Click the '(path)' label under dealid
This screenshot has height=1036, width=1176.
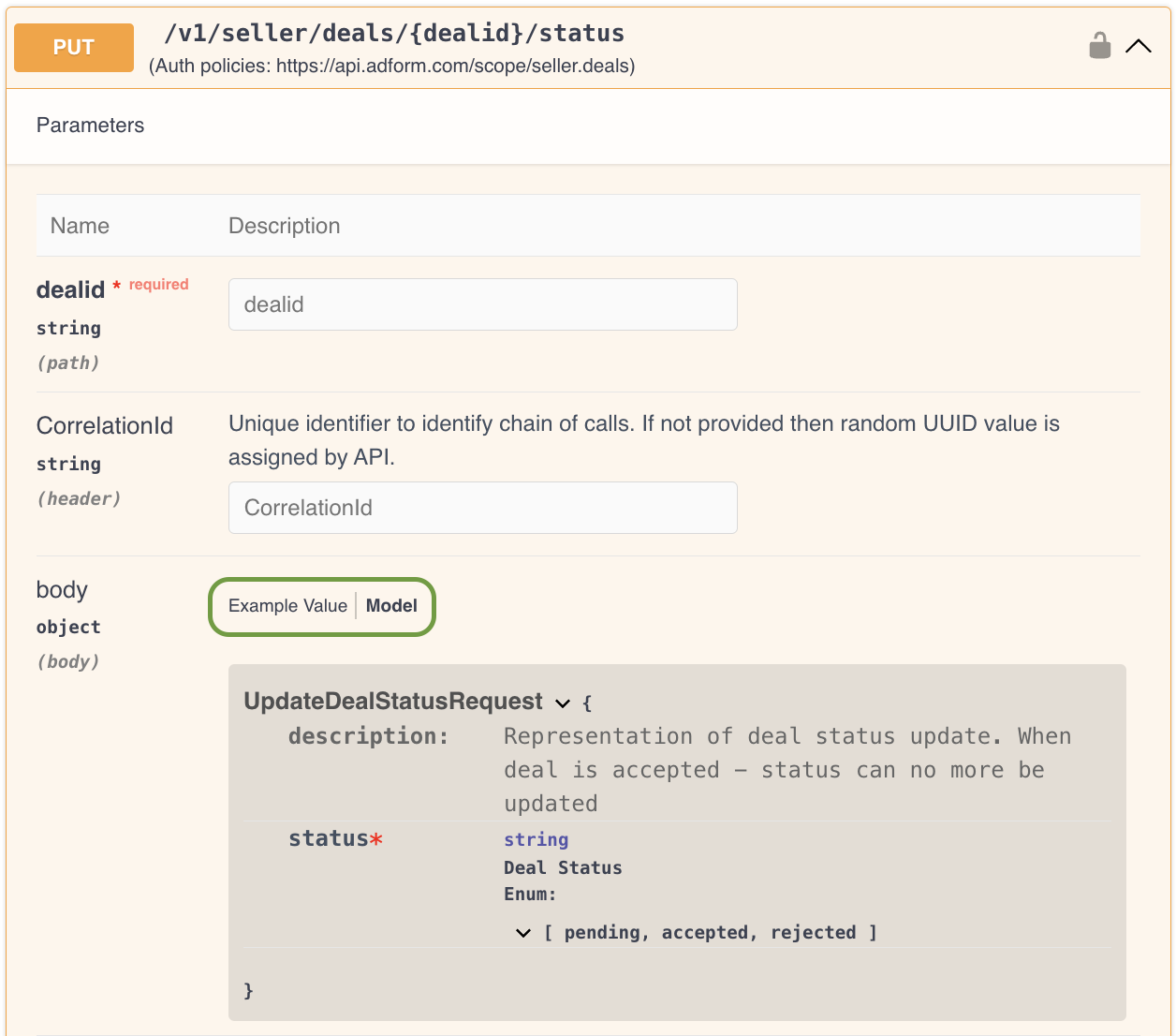[x=68, y=363]
